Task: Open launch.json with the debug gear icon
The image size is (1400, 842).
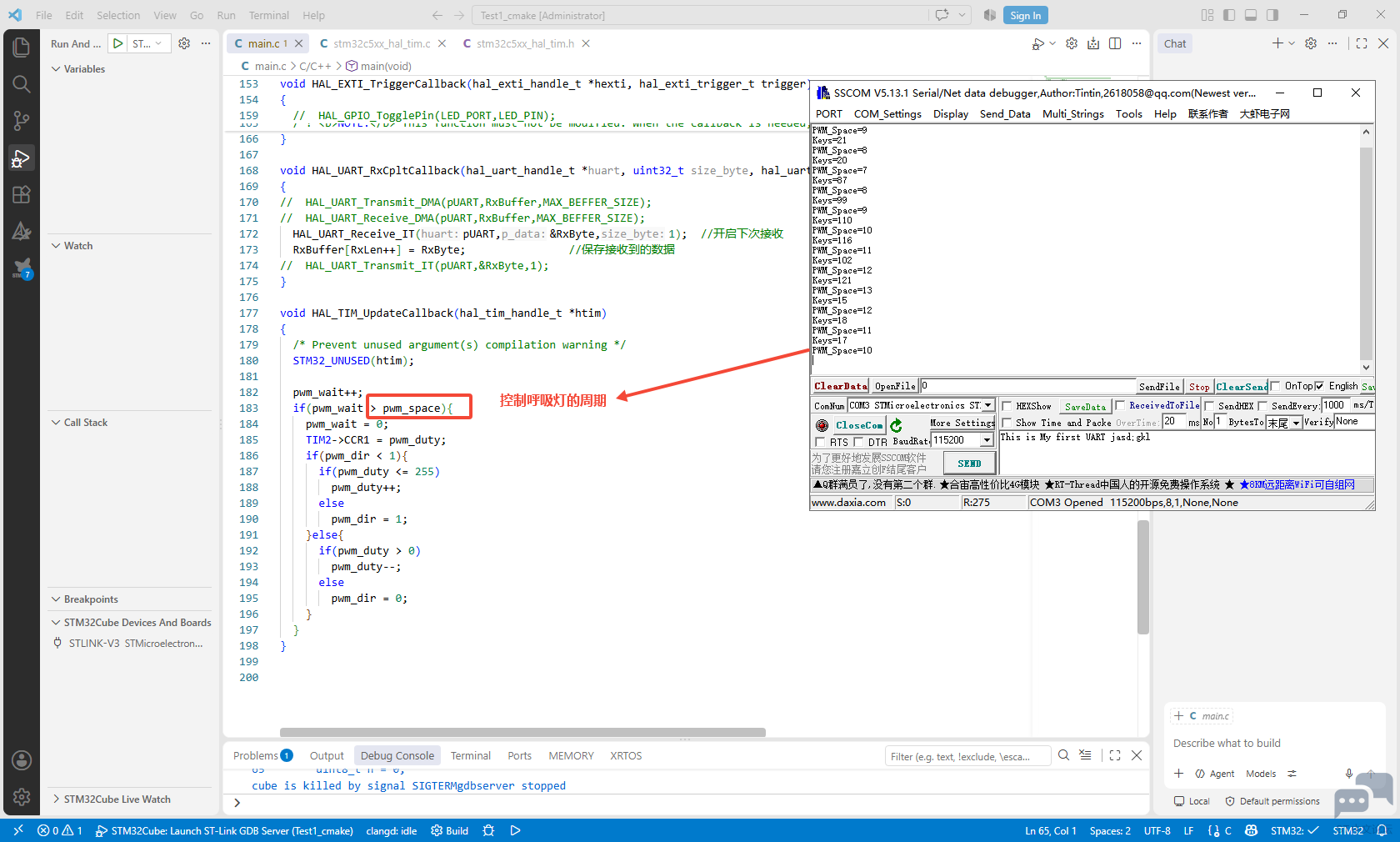Action: tap(184, 43)
